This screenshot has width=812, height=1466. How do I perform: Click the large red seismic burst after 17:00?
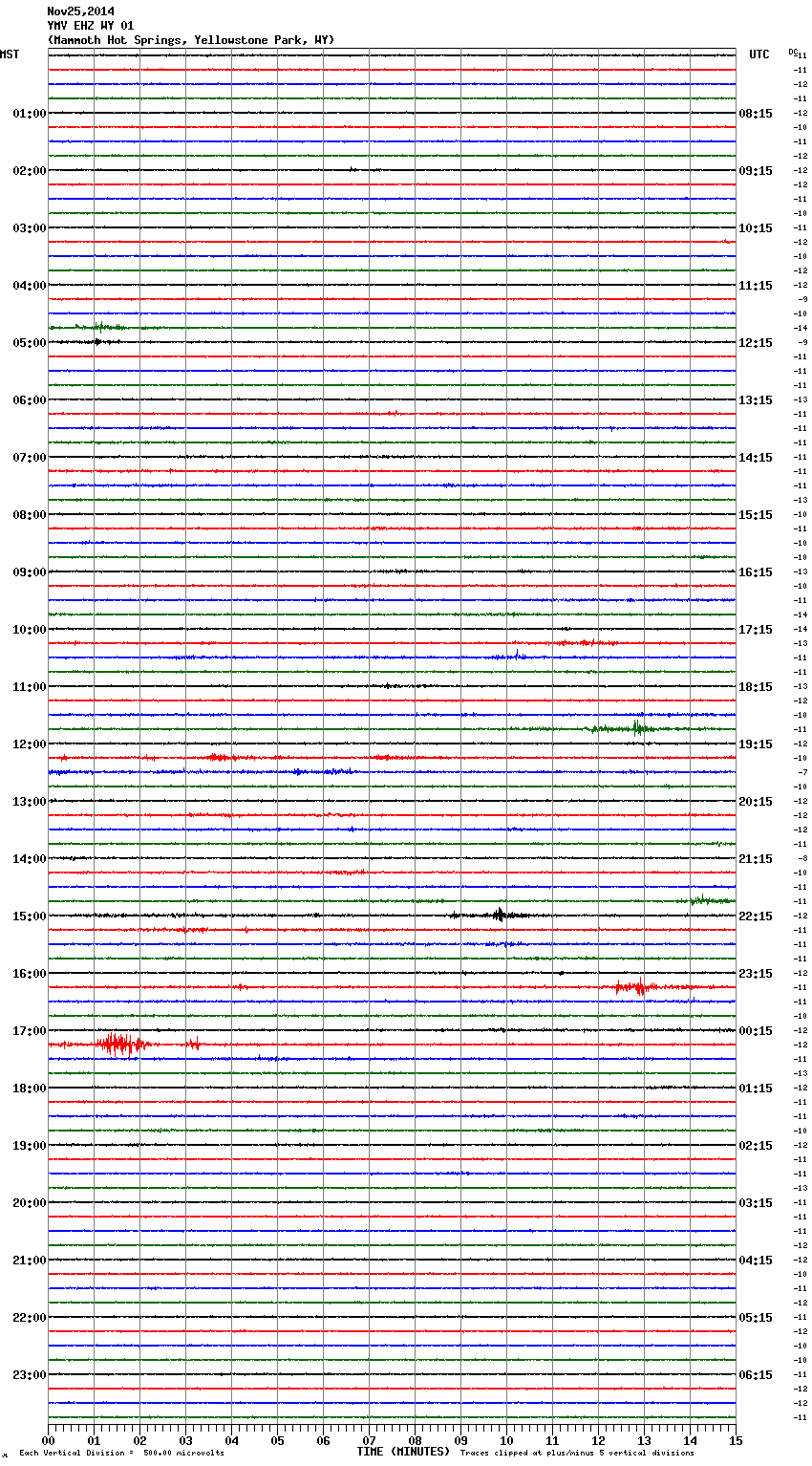pos(118,1044)
